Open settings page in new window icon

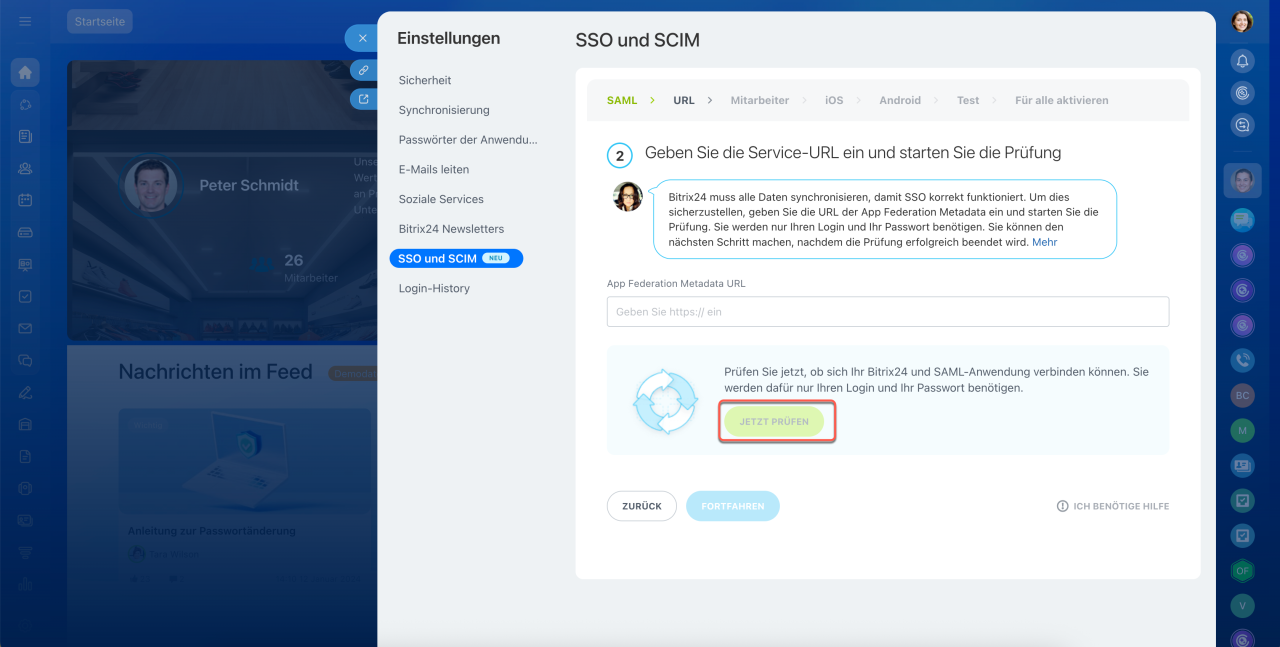coord(363,99)
